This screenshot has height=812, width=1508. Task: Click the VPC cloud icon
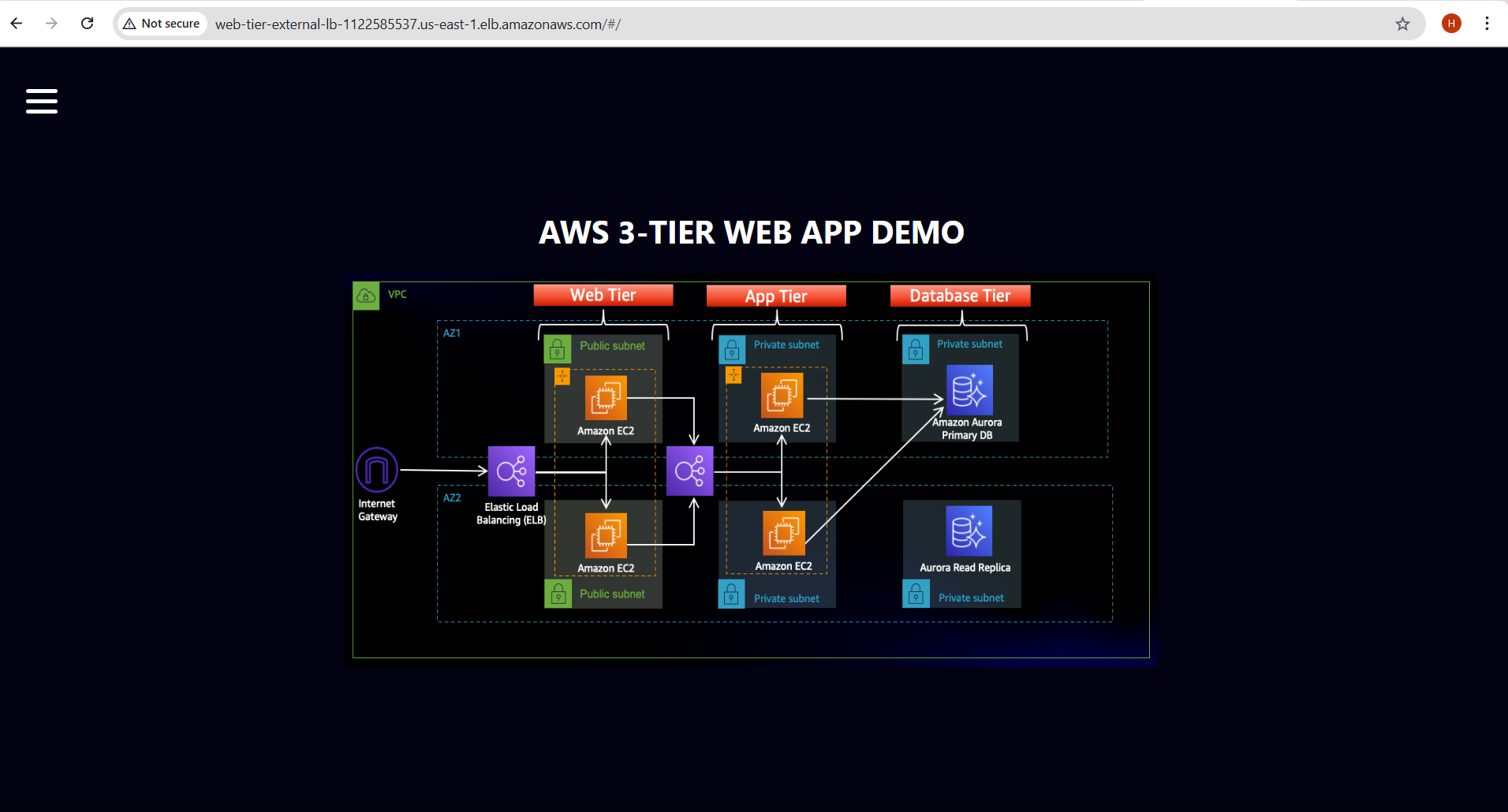(366, 296)
